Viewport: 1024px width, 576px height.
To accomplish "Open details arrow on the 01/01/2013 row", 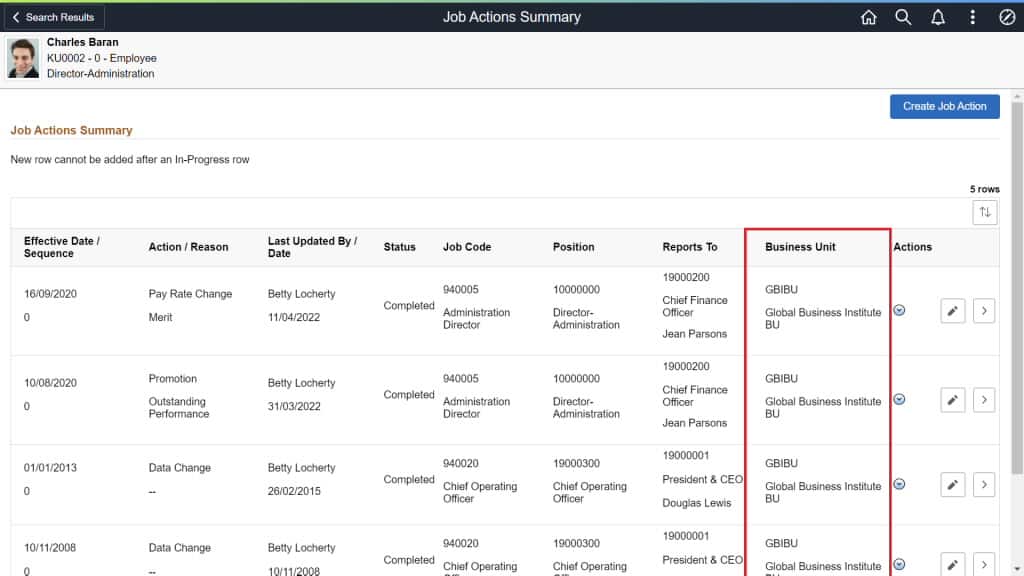I will [x=984, y=484].
